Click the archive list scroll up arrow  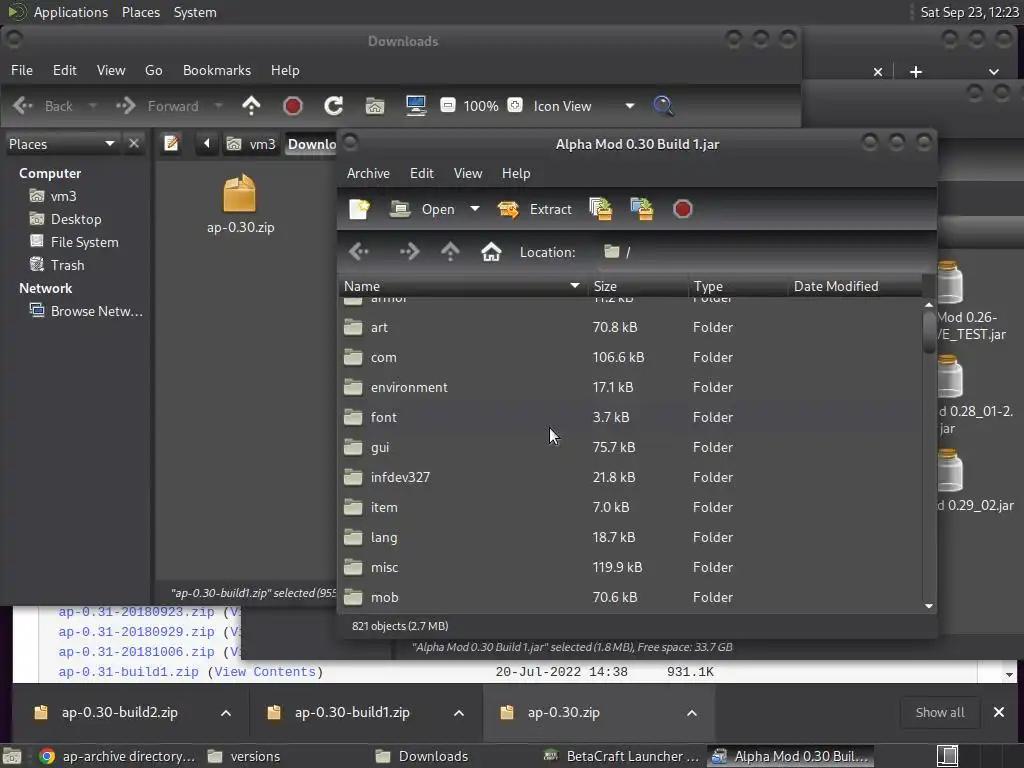929,305
